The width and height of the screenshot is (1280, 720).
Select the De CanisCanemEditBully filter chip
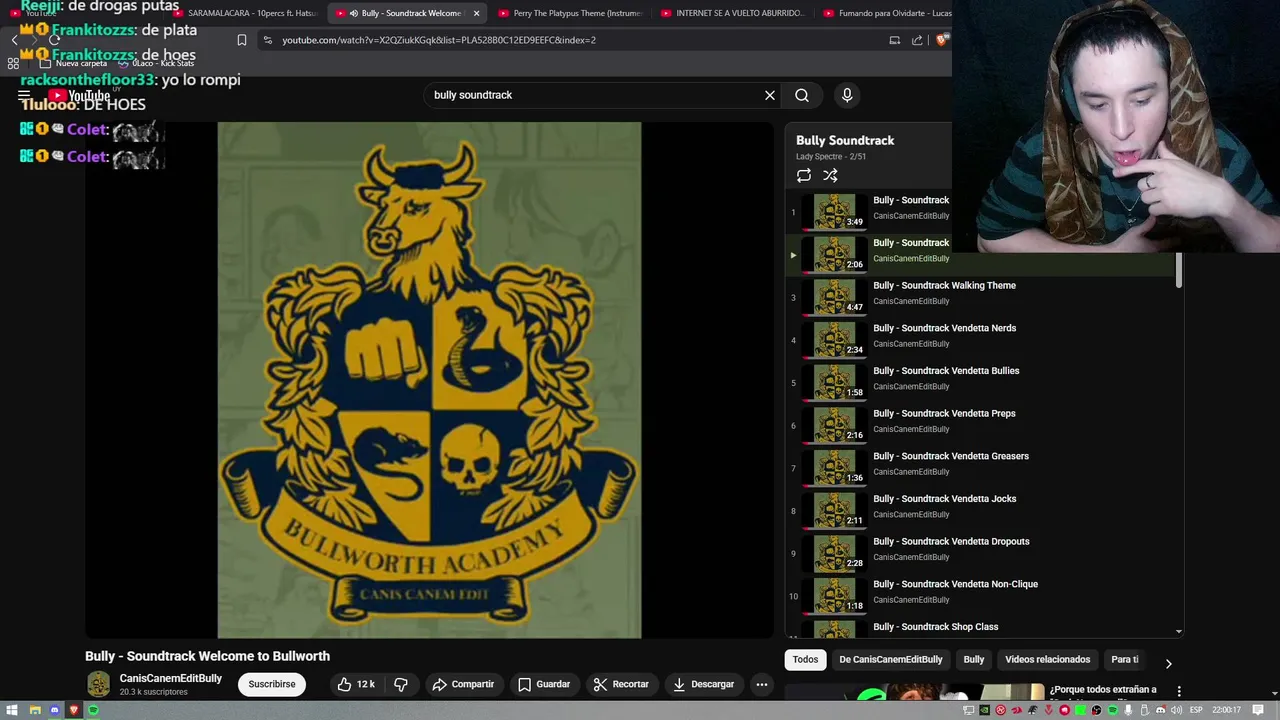[x=891, y=660]
